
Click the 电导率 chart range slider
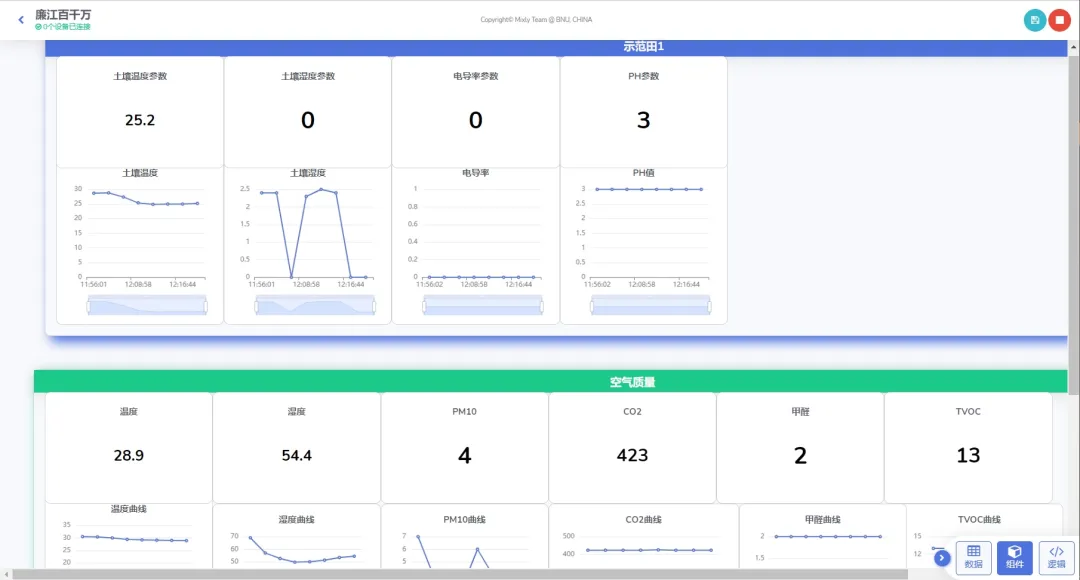[483, 305]
